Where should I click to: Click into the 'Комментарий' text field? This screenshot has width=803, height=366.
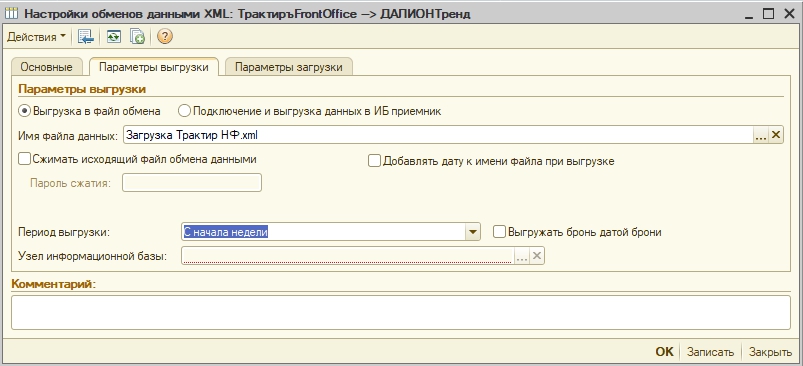point(401,312)
